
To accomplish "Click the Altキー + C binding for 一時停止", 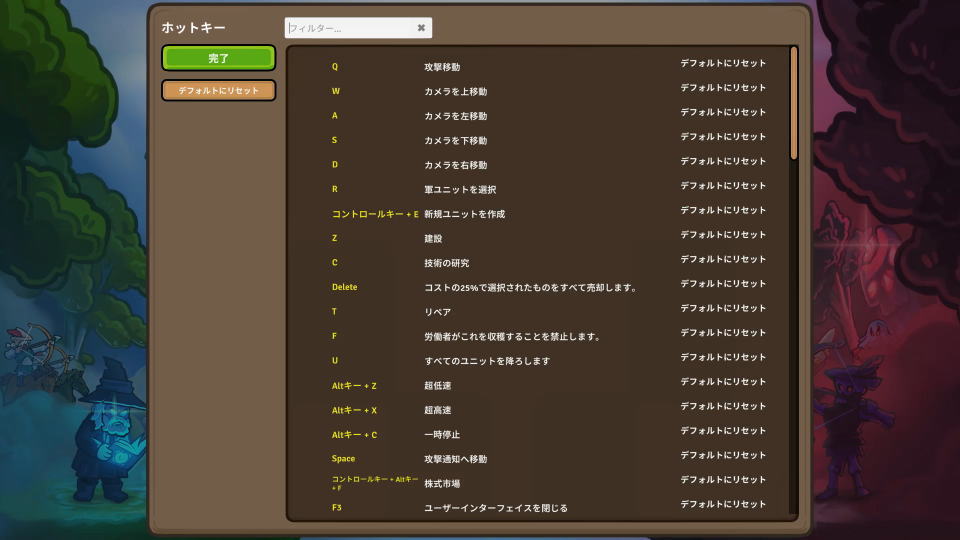I will tap(354, 435).
